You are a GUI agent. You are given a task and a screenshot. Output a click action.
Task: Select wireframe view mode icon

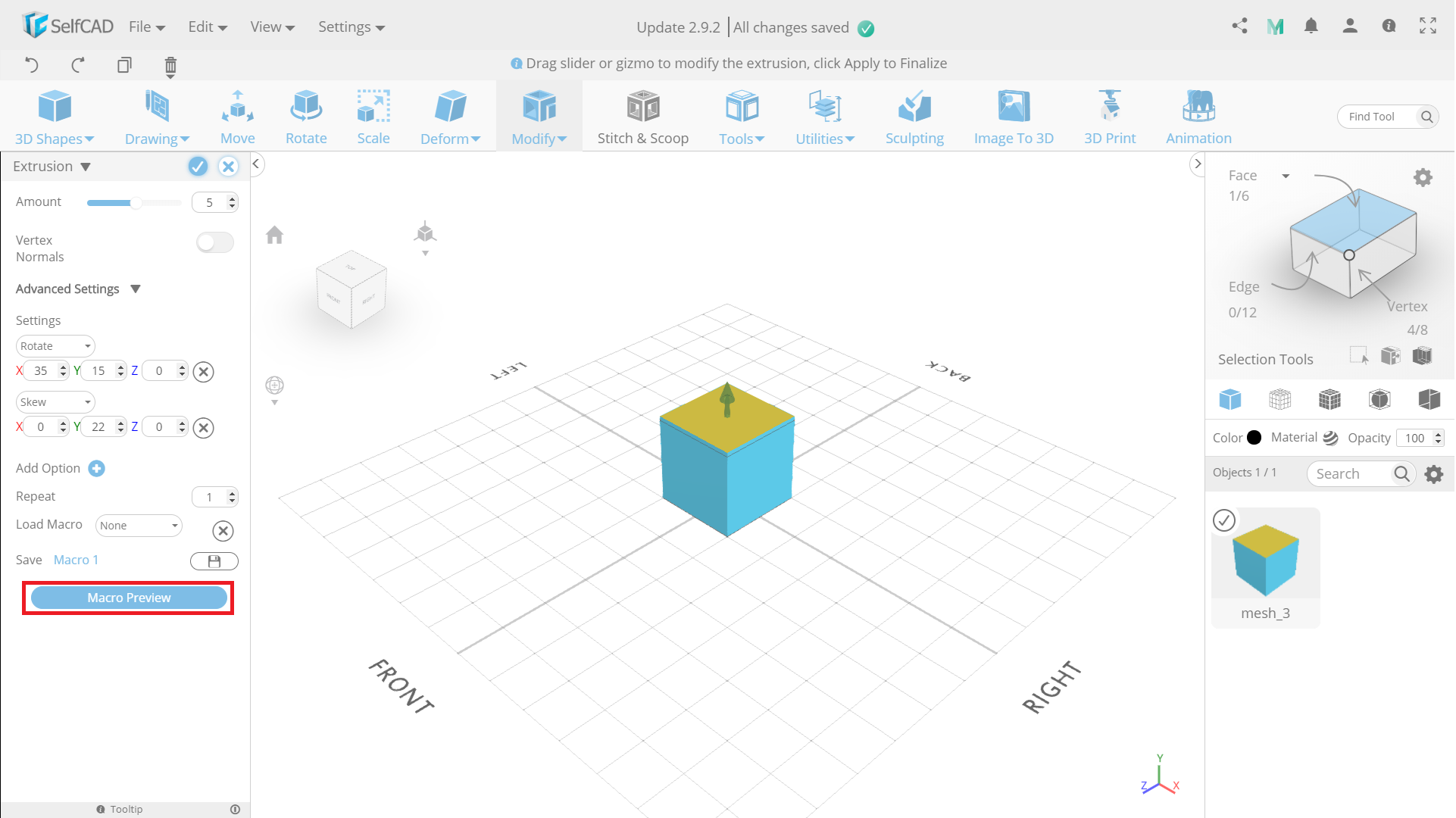(x=1279, y=398)
